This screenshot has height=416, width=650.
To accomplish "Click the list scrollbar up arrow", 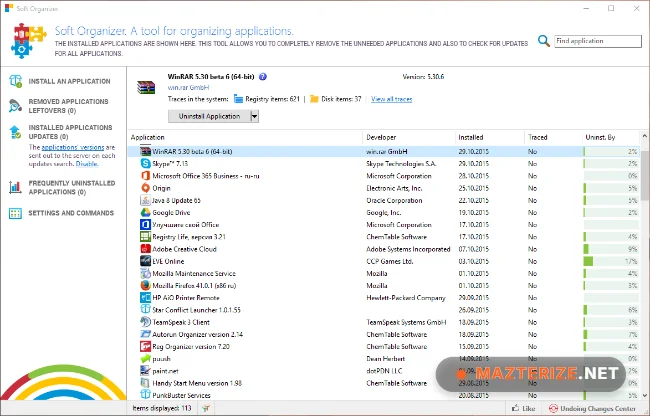I will (x=645, y=136).
